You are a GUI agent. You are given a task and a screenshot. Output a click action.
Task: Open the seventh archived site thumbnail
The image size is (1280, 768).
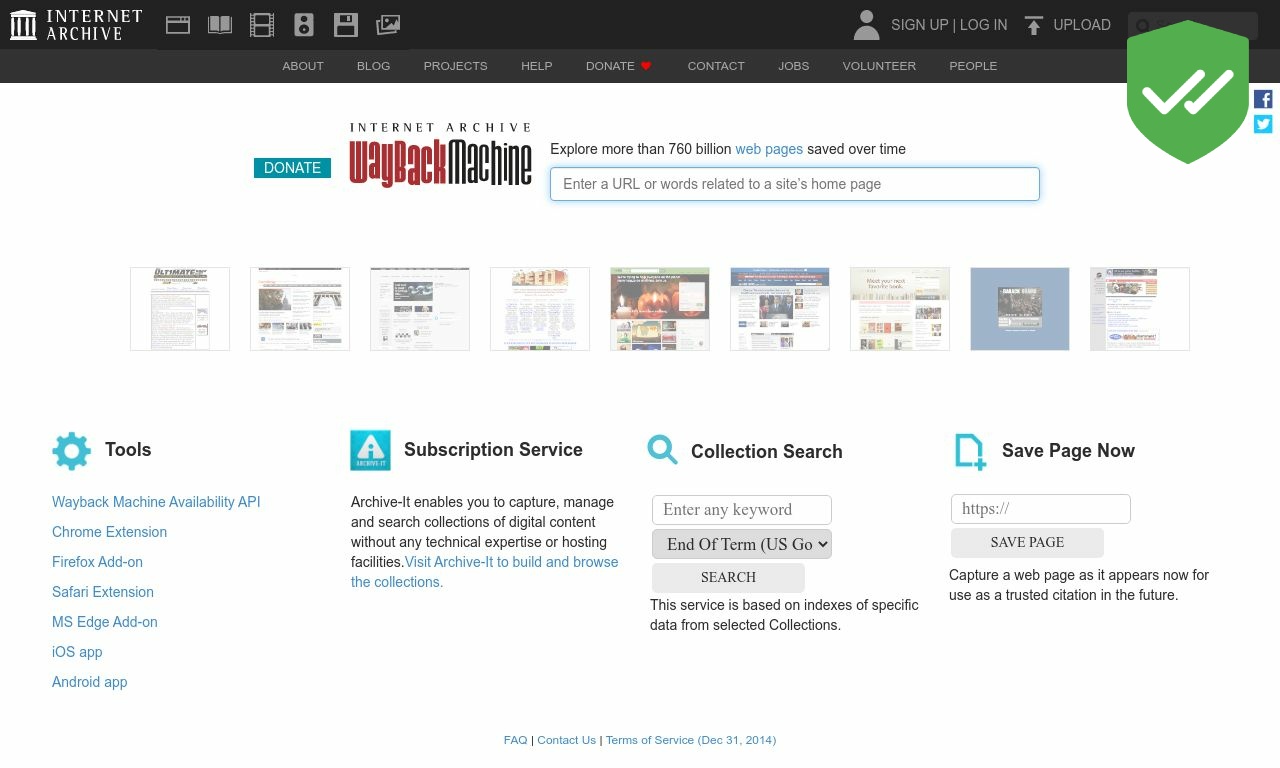click(x=900, y=309)
